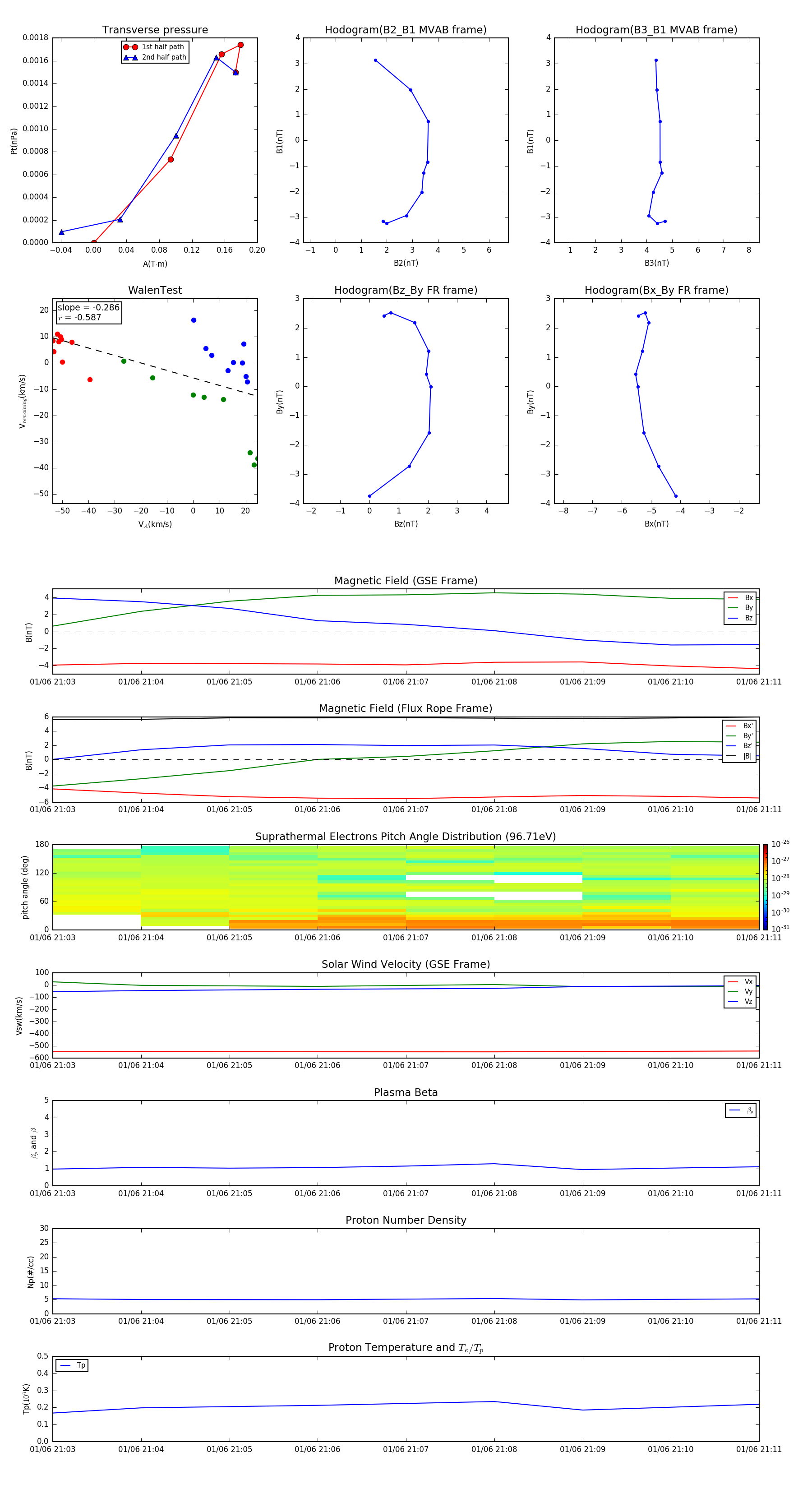Viewport: 812px width, 1489px height.
Task: Click the '01/06 21:11' tick under Proton Temperature plot
Action: [759, 1449]
